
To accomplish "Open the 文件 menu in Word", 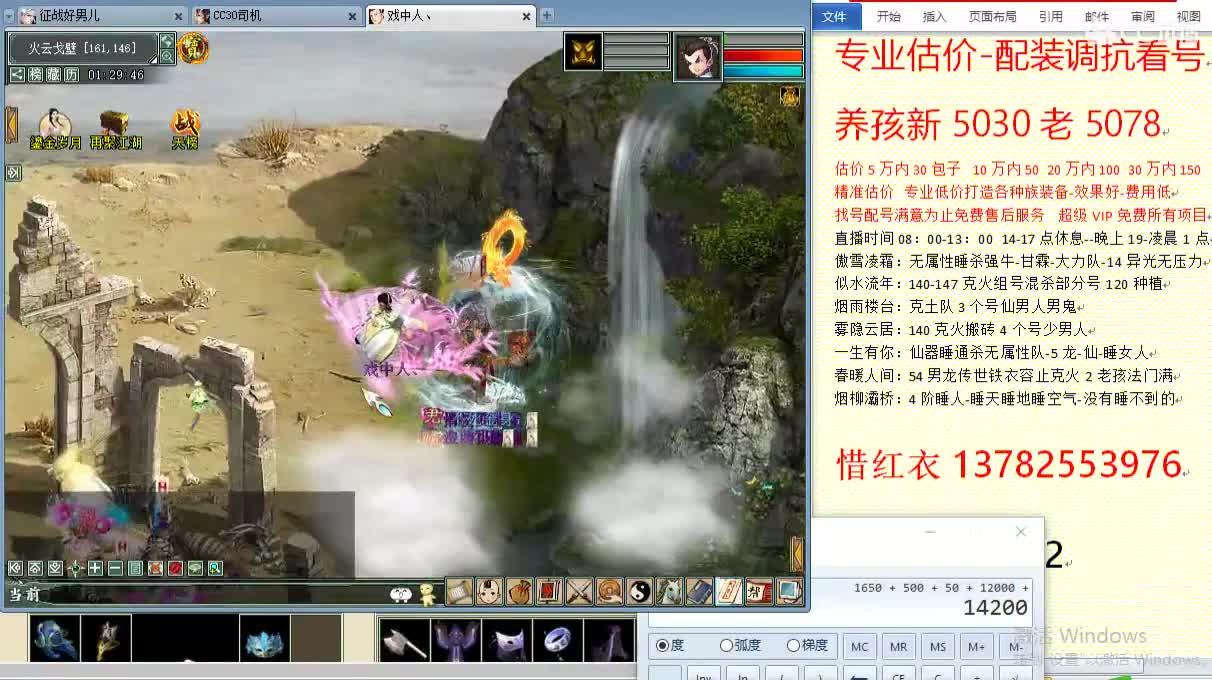I will [x=834, y=17].
